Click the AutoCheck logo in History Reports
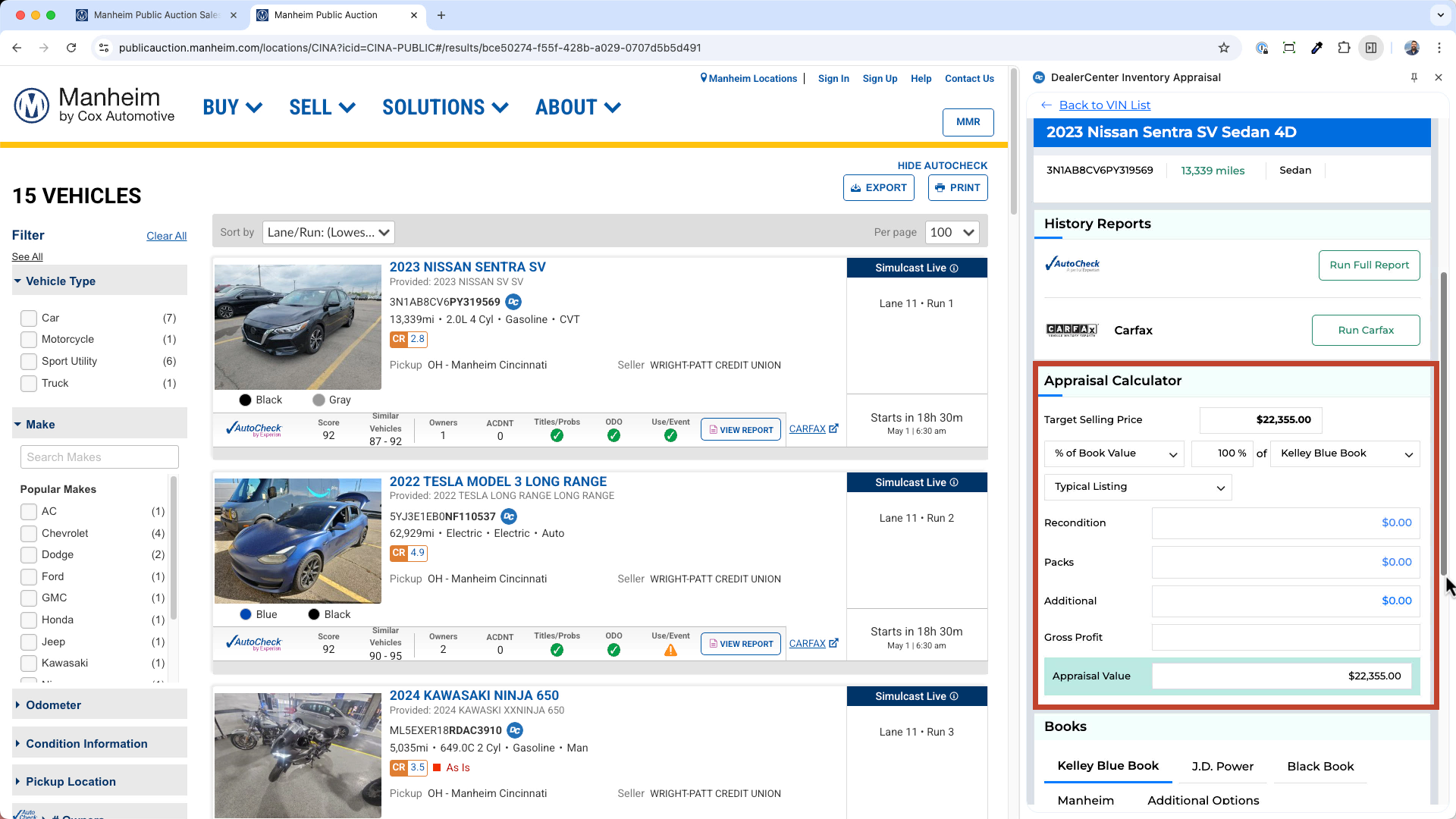 click(x=1072, y=265)
